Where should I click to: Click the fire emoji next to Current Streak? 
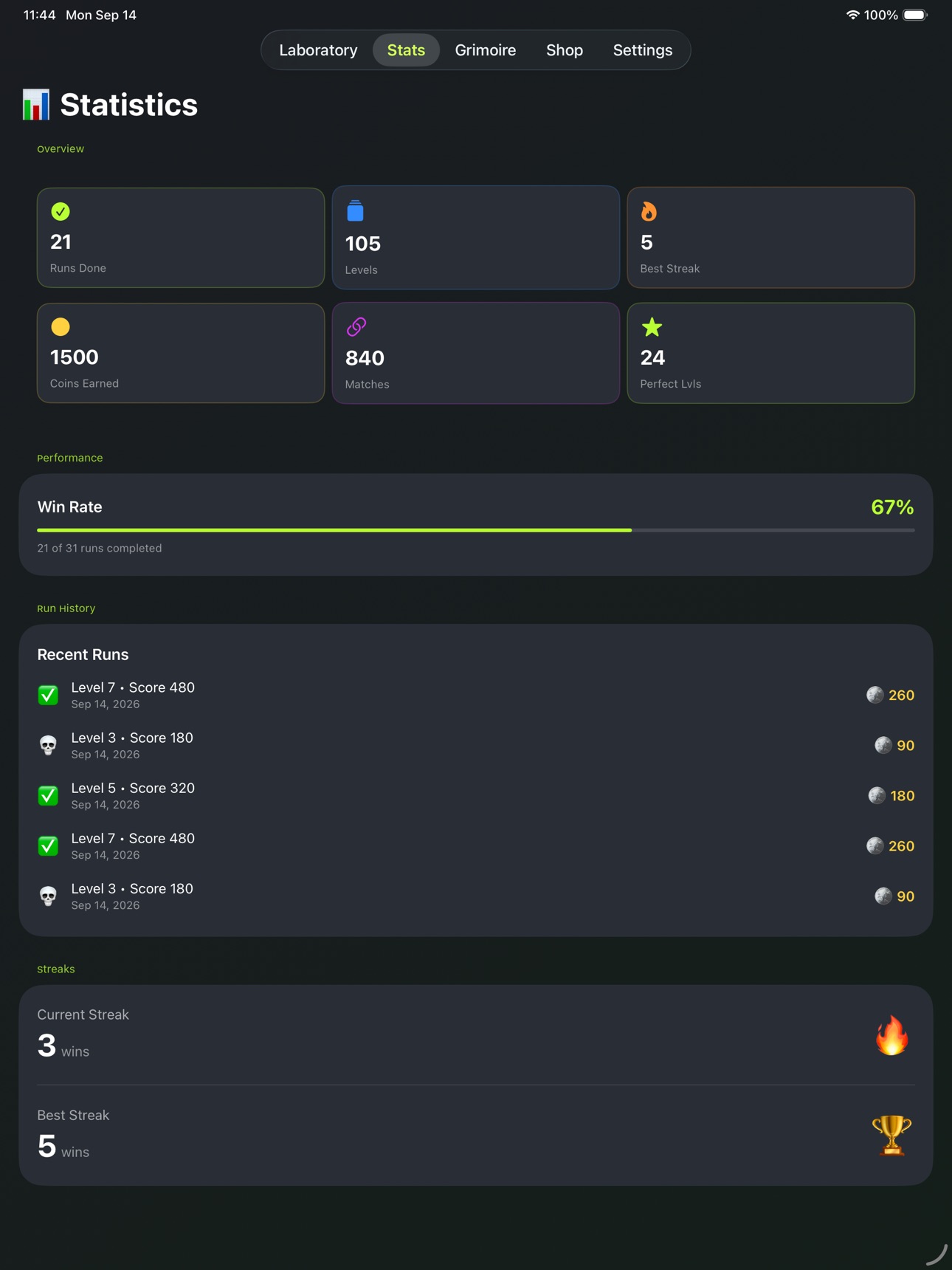pyautogui.click(x=891, y=1035)
